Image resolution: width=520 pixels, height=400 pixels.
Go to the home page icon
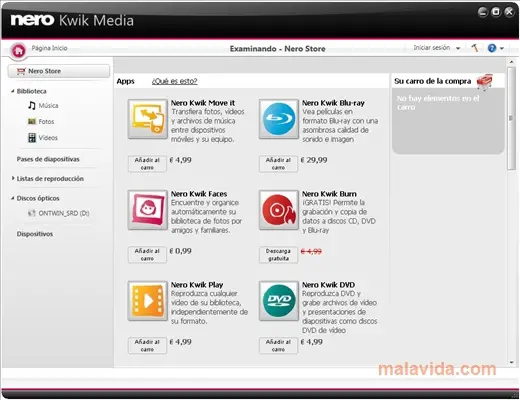pyautogui.click(x=18, y=51)
